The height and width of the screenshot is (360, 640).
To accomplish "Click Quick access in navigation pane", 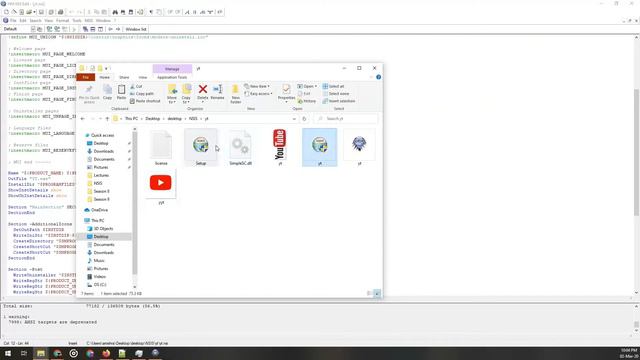I will [102, 136].
